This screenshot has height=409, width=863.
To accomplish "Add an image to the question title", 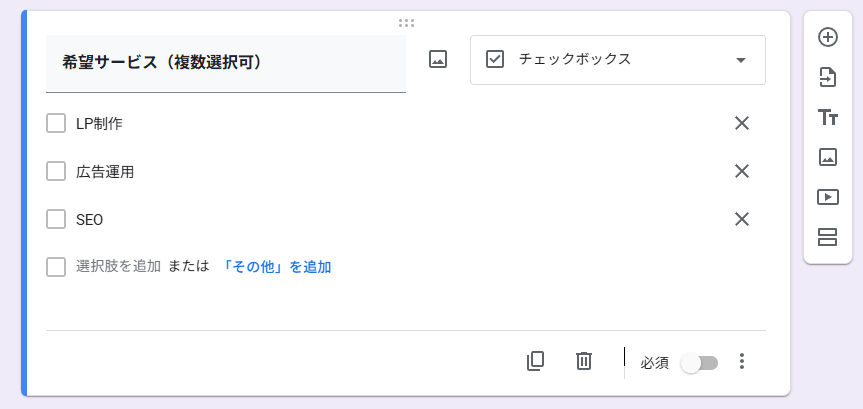I will tap(438, 59).
